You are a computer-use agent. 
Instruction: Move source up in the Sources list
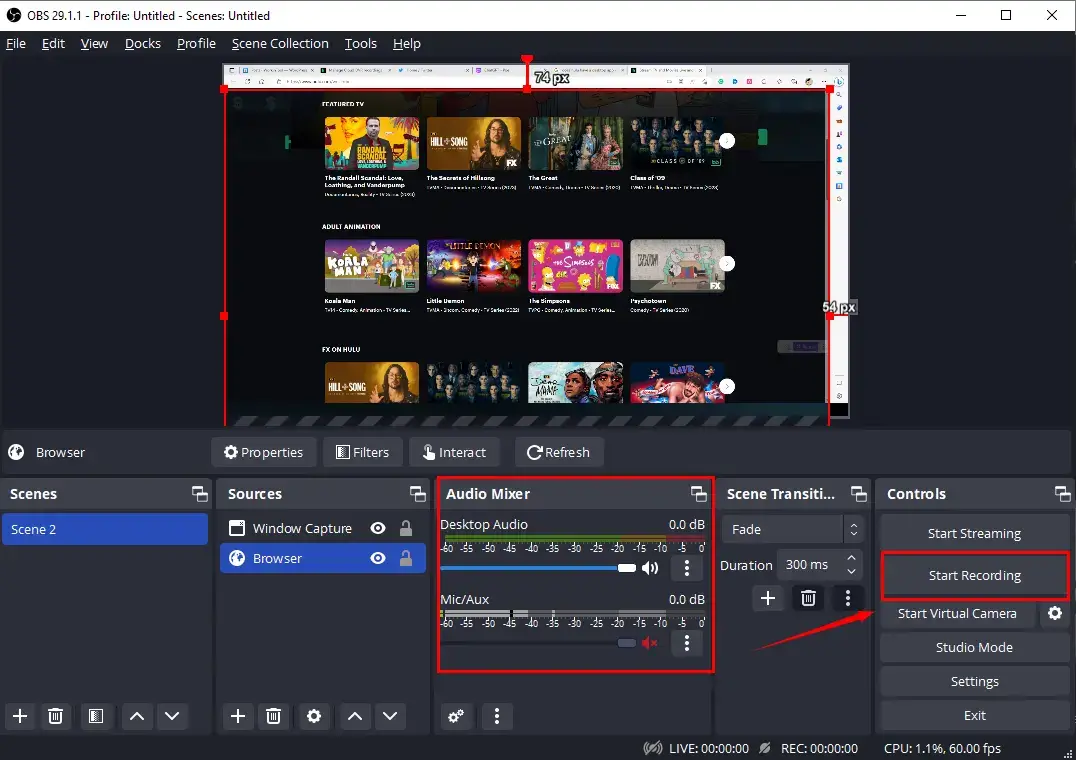click(x=355, y=716)
